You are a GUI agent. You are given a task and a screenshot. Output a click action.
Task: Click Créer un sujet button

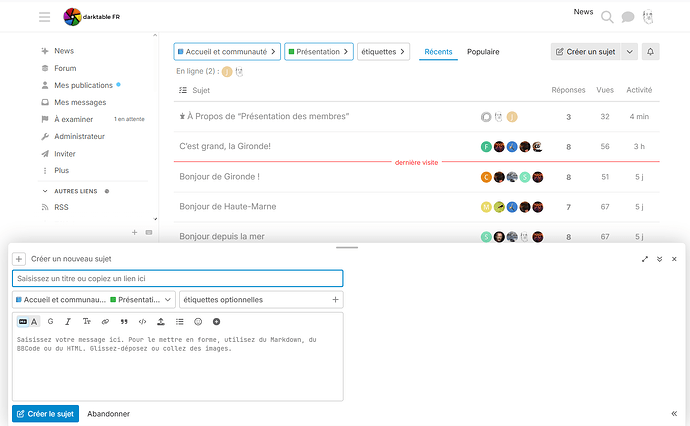[x=586, y=51]
